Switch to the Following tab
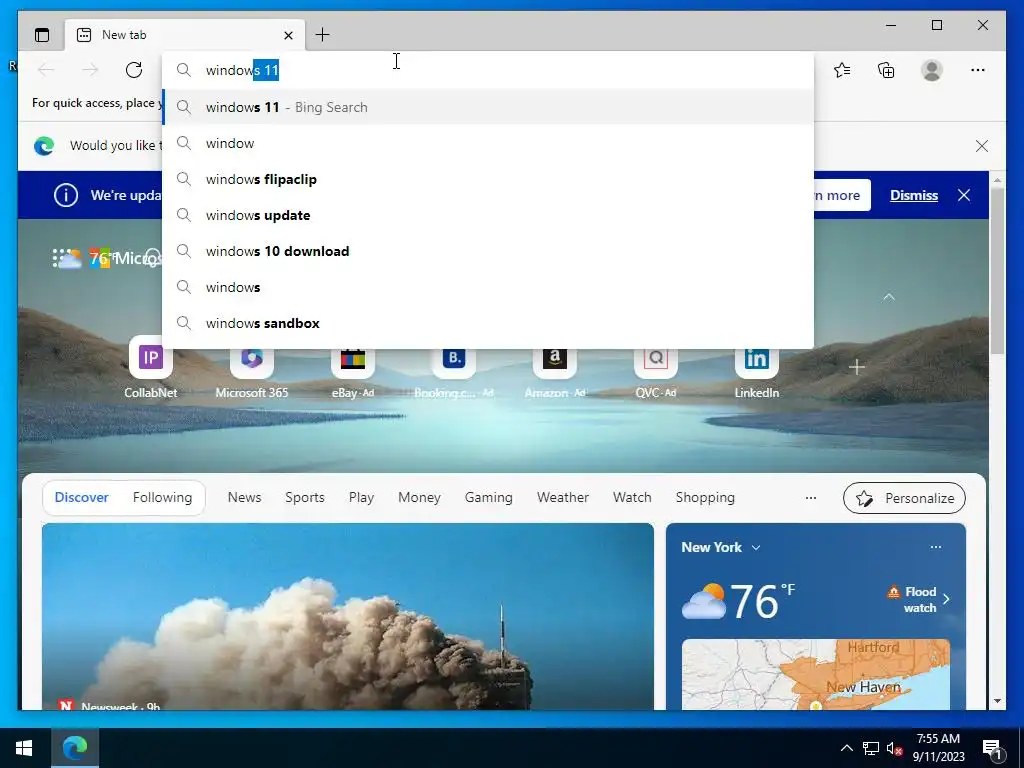Image resolution: width=1024 pixels, height=768 pixels. (163, 498)
